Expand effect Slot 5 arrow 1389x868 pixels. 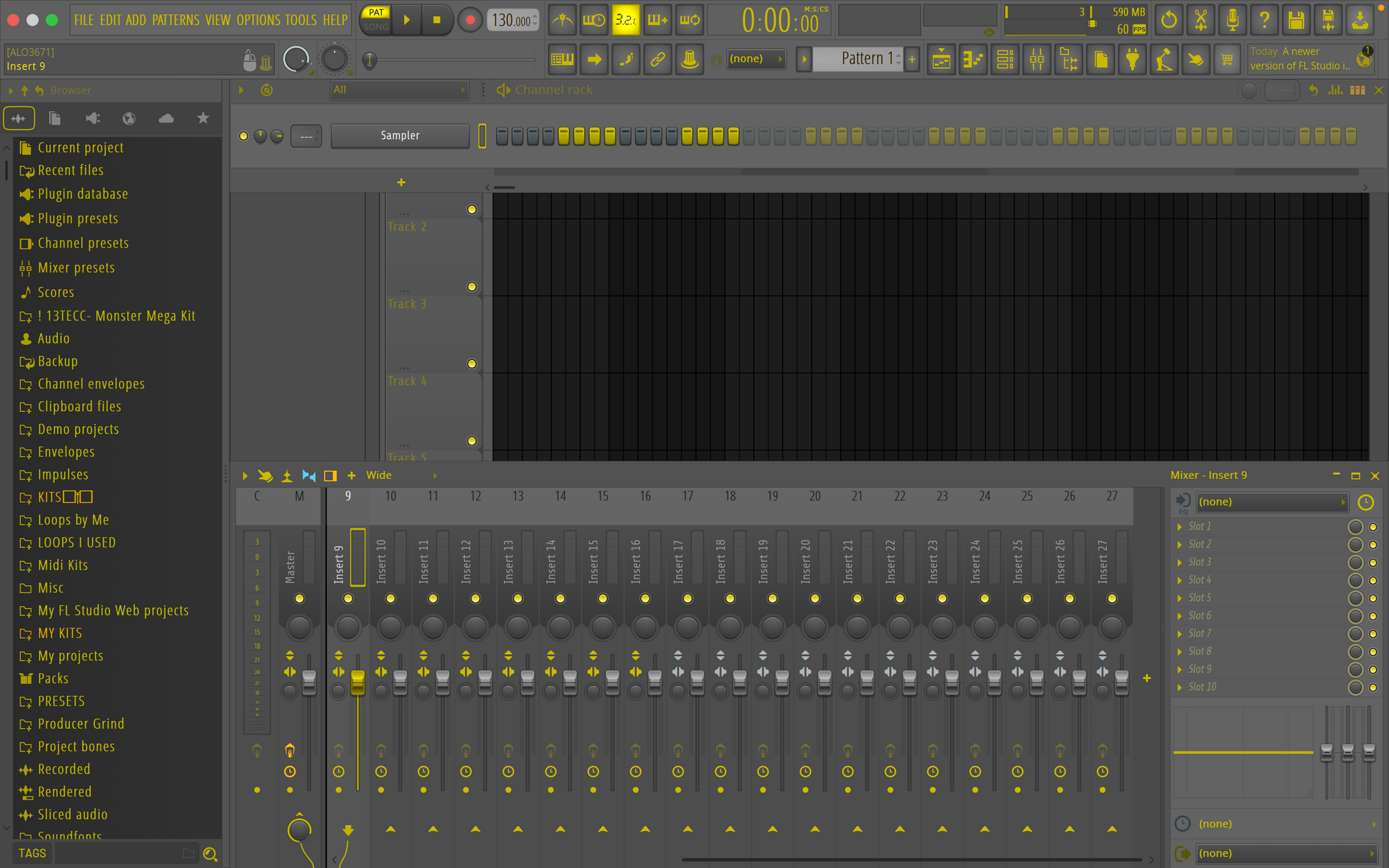(1179, 598)
